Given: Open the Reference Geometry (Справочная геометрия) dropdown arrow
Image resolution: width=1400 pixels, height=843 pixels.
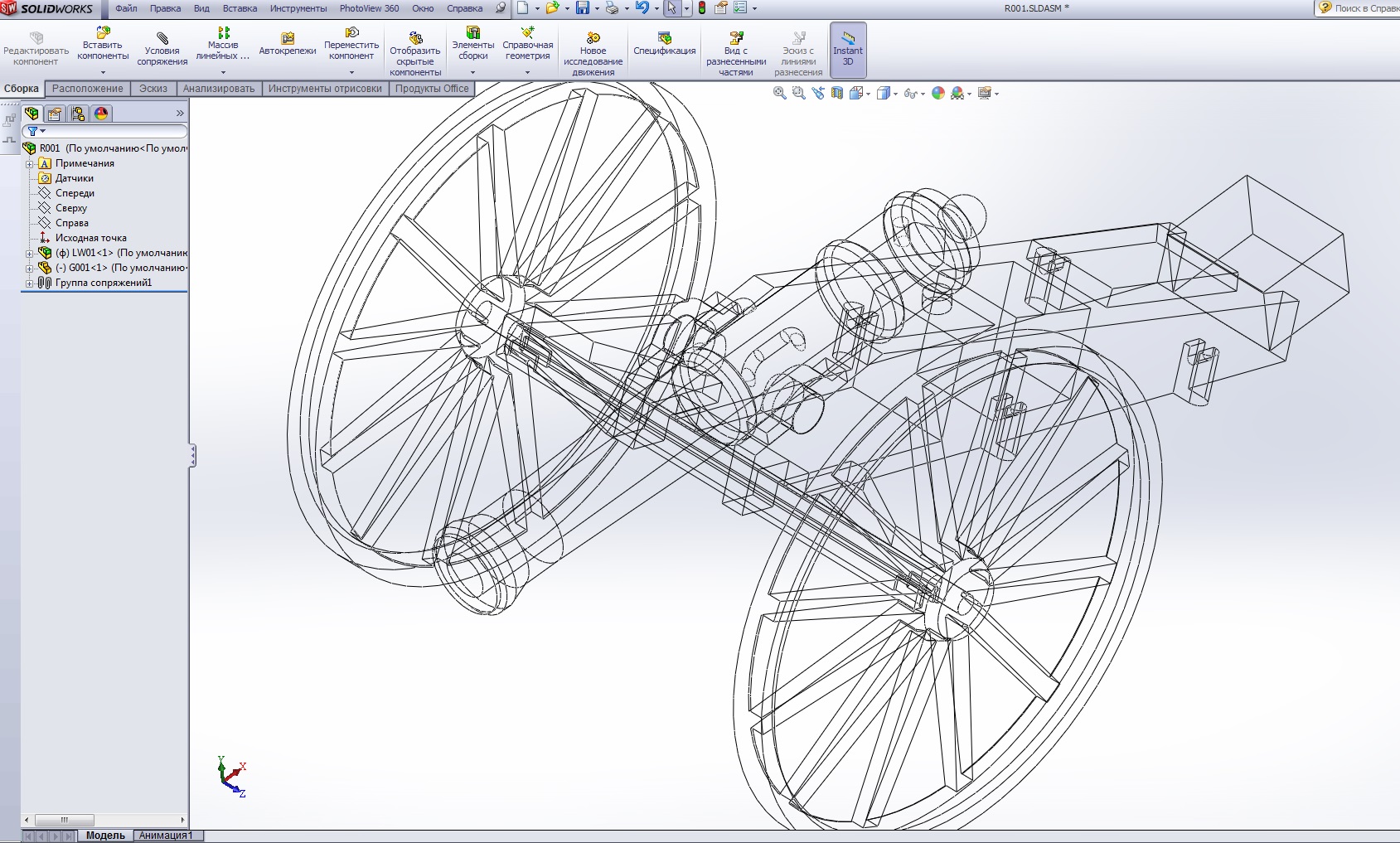Looking at the screenshot, I should pyautogui.click(x=528, y=73).
